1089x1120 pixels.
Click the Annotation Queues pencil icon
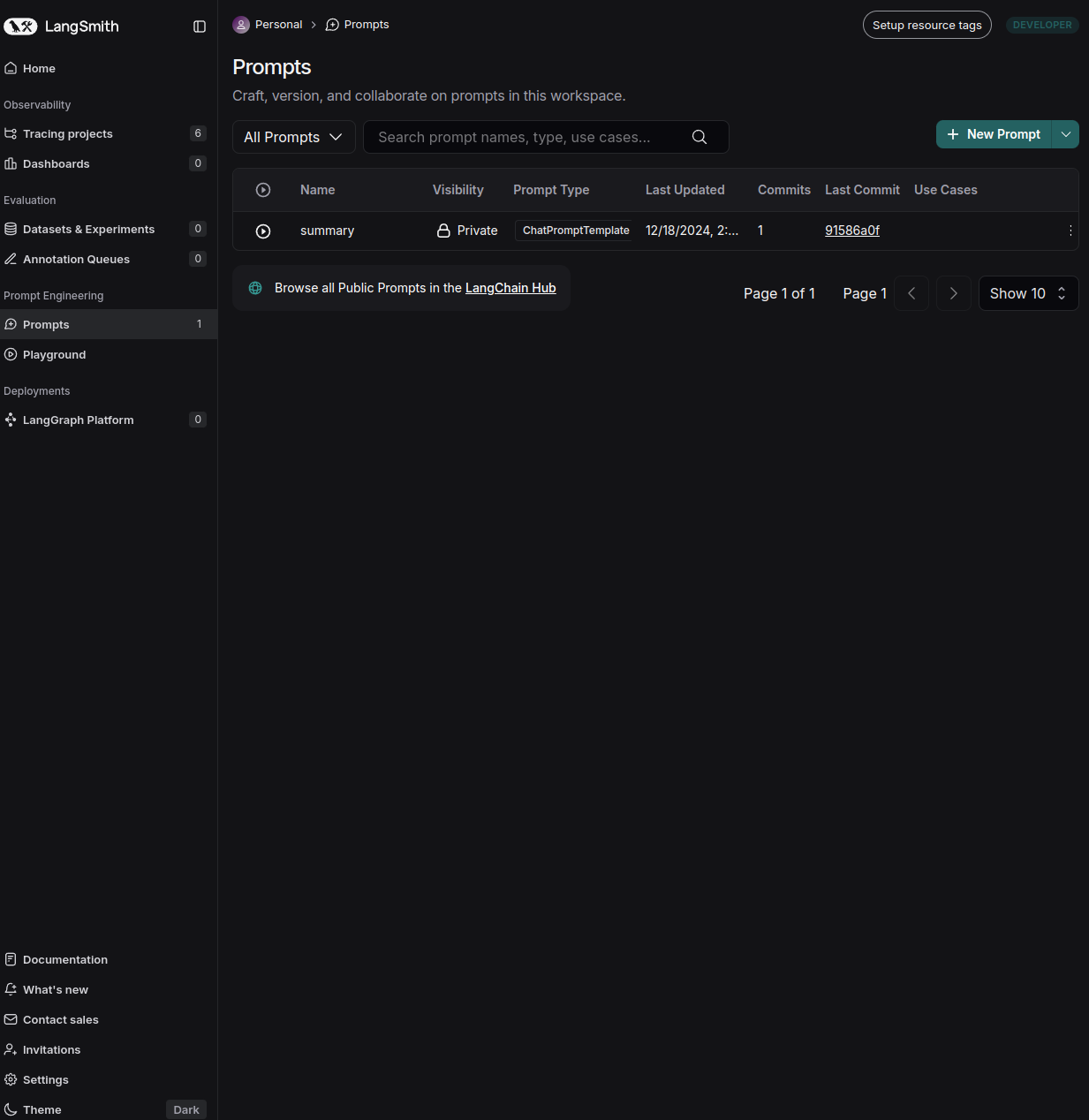point(11,259)
